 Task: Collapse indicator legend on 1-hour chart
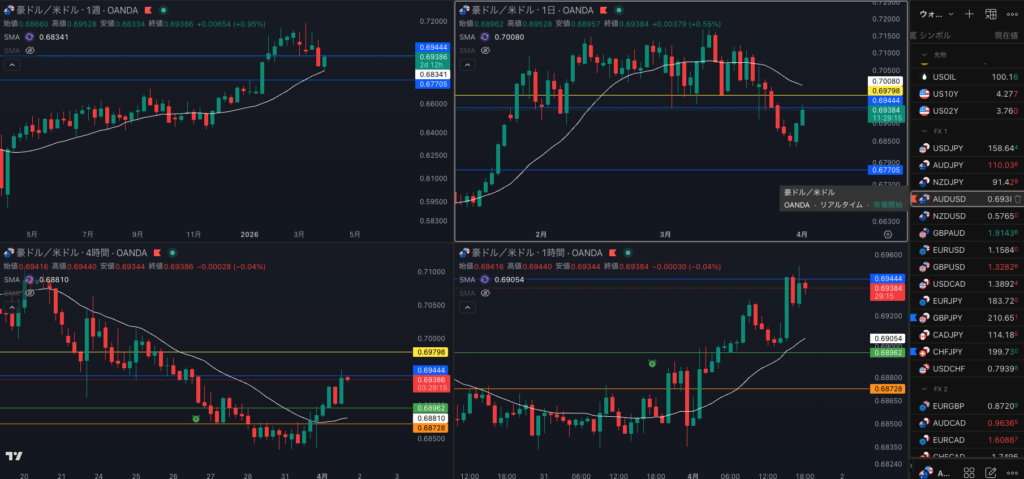click(x=467, y=307)
